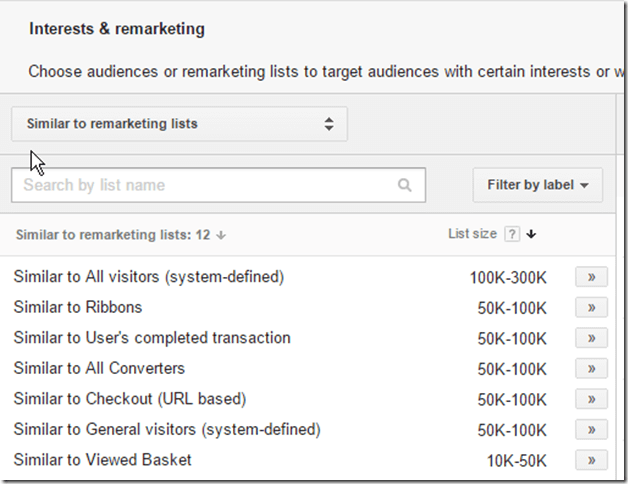Choose Similar to User's completed transaction
The height and width of the screenshot is (484, 628).
tap(152, 338)
